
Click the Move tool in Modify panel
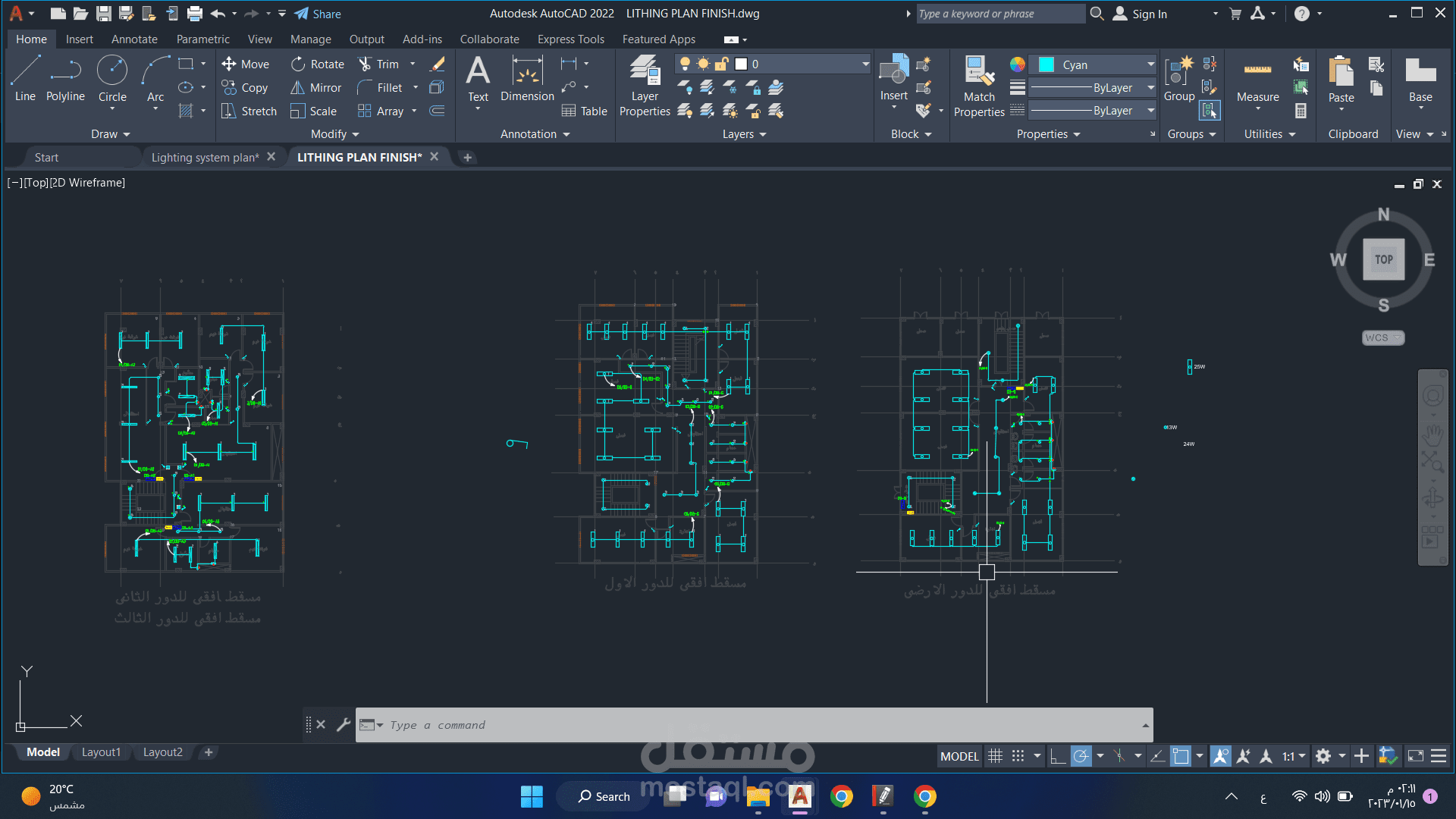[245, 64]
